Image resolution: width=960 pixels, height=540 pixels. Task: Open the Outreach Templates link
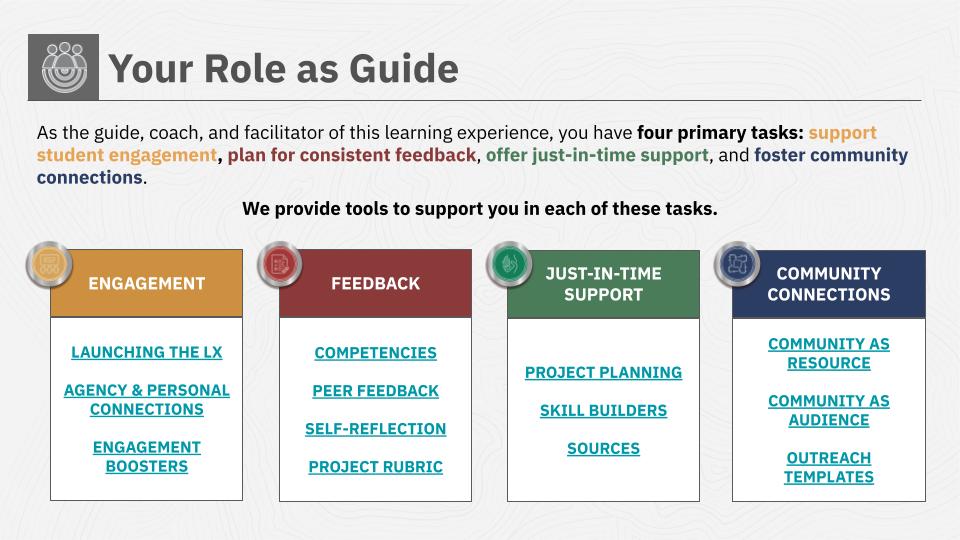[x=828, y=468]
